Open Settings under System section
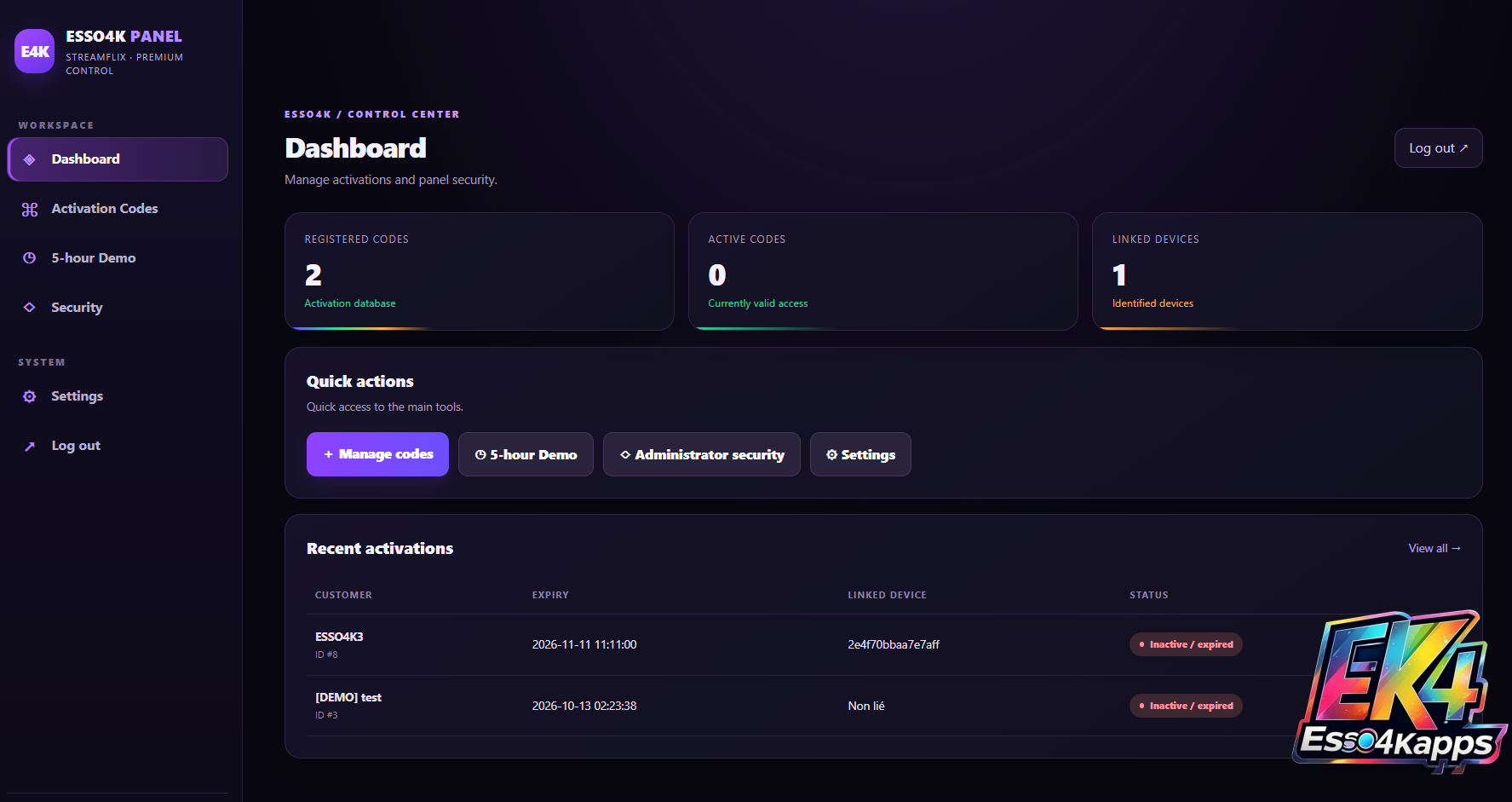This screenshot has height=802, width=1512. pyautogui.click(x=118, y=396)
